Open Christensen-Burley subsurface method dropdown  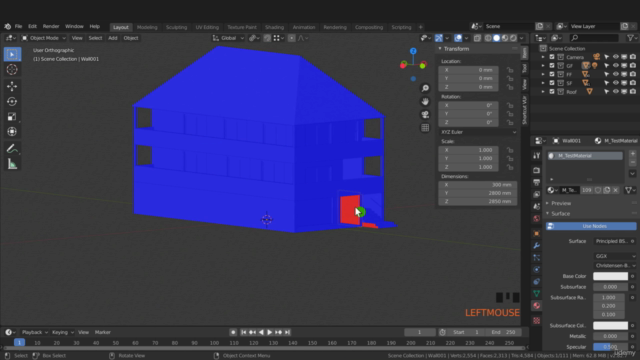pyautogui.click(x=614, y=266)
